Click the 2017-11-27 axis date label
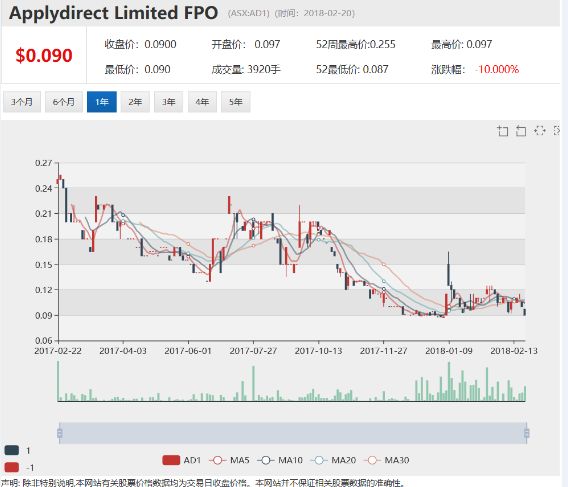Viewport: 568px width, 487px height. pos(384,351)
